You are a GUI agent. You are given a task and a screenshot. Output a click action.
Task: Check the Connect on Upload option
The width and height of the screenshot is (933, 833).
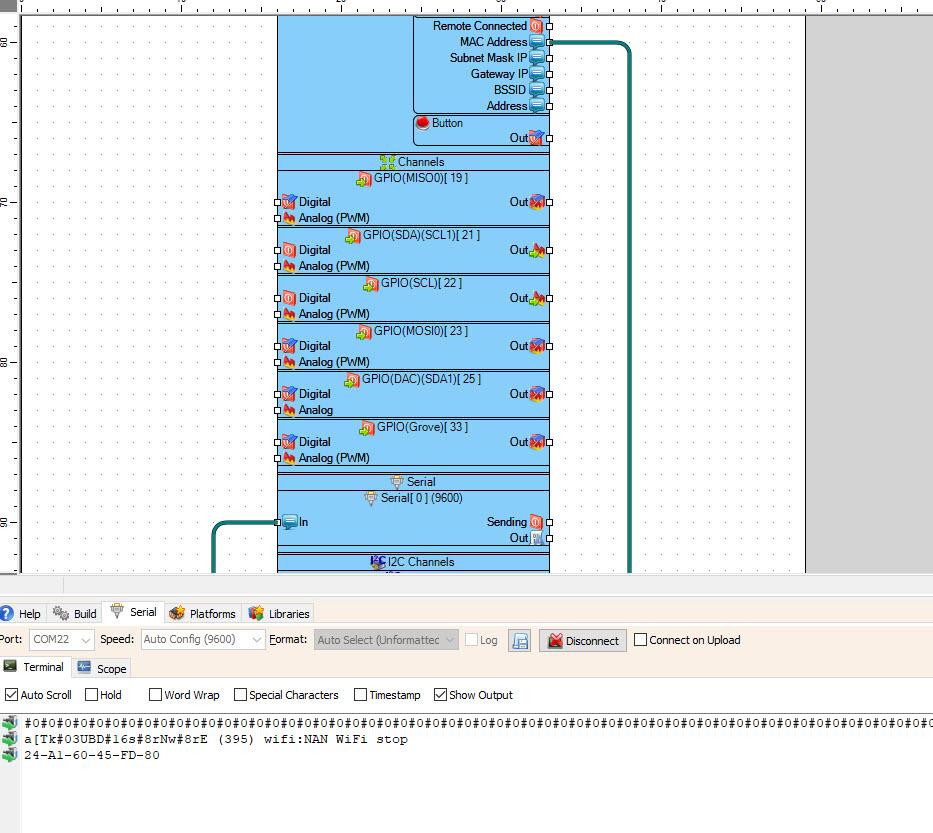point(640,640)
